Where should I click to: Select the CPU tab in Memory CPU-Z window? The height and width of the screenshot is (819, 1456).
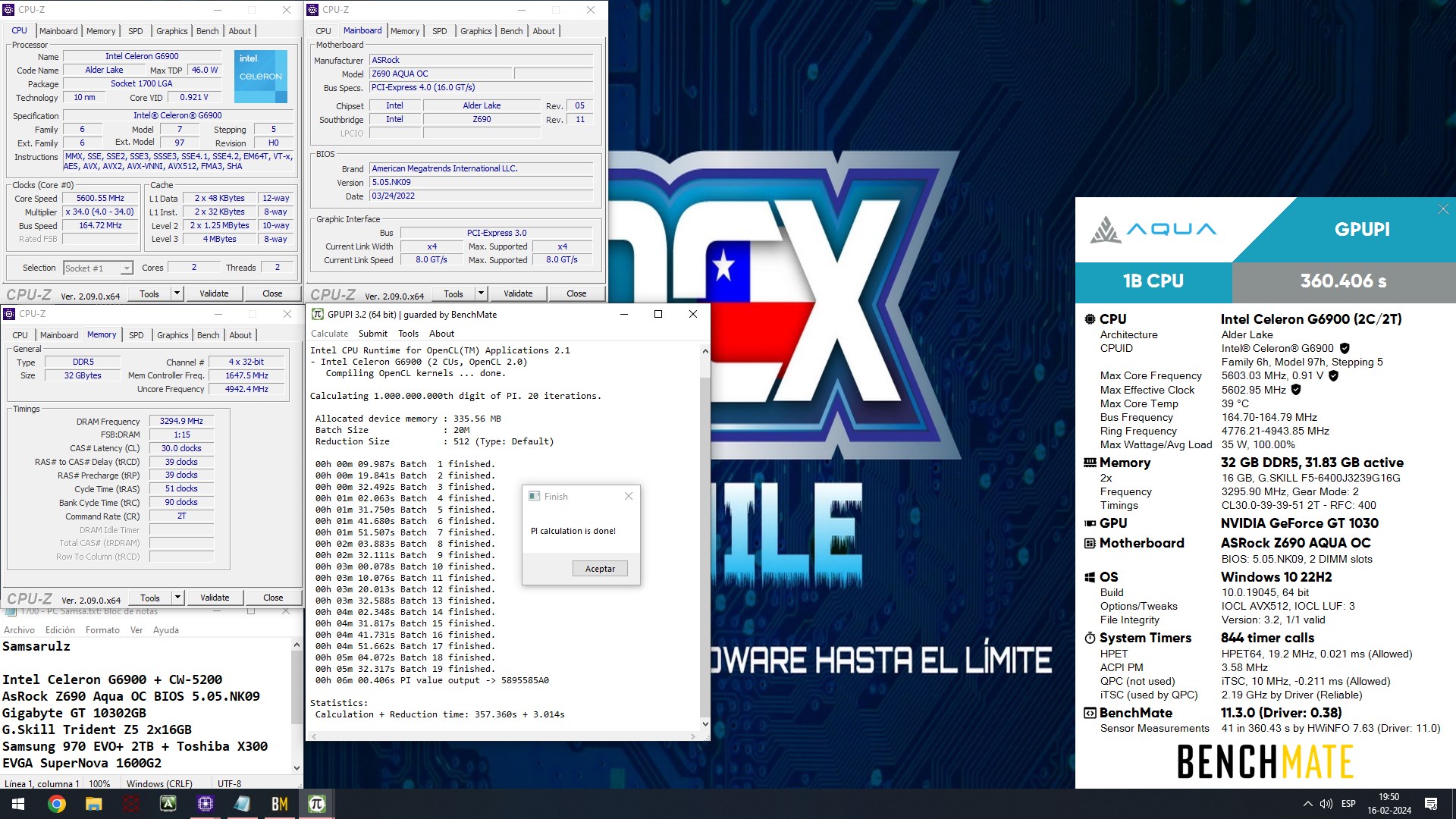point(20,335)
